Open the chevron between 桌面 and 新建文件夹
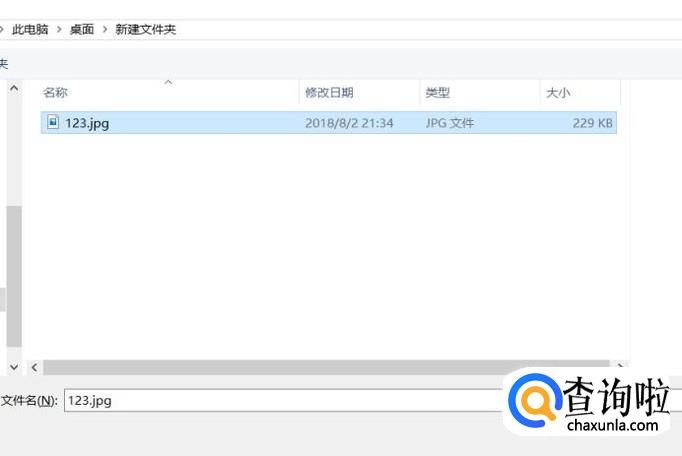The width and height of the screenshot is (682, 456). pos(105,29)
